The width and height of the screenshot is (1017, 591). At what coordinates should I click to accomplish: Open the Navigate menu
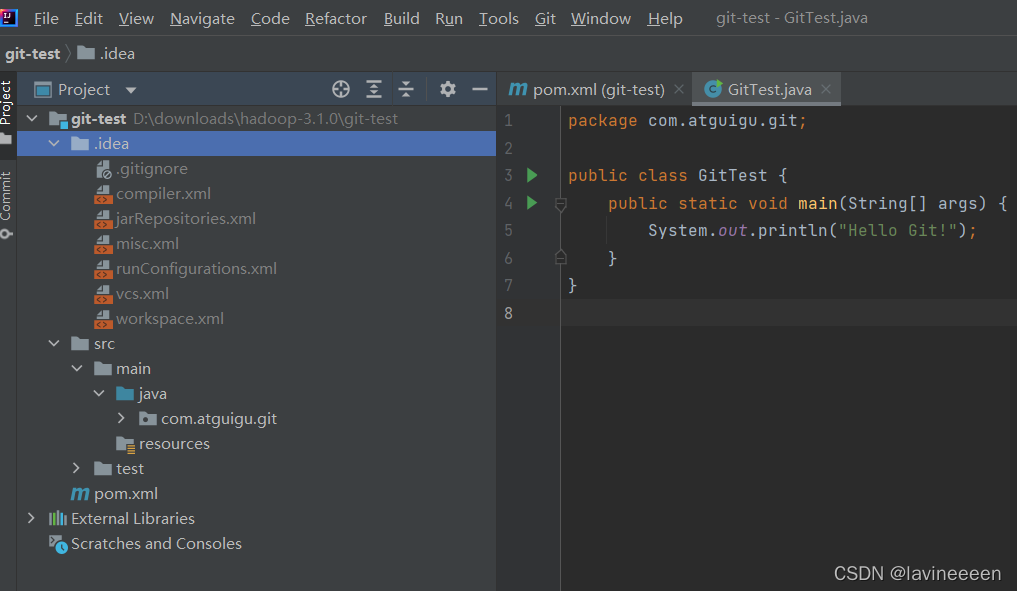coord(202,18)
